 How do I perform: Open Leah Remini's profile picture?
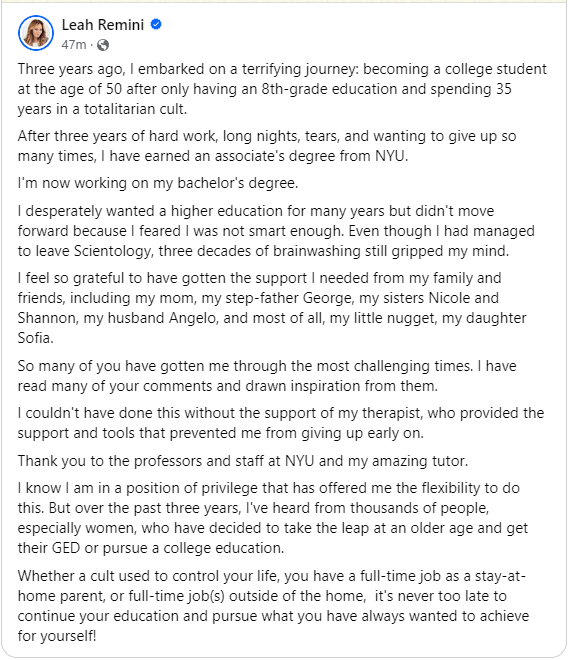[x=36, y=33]
